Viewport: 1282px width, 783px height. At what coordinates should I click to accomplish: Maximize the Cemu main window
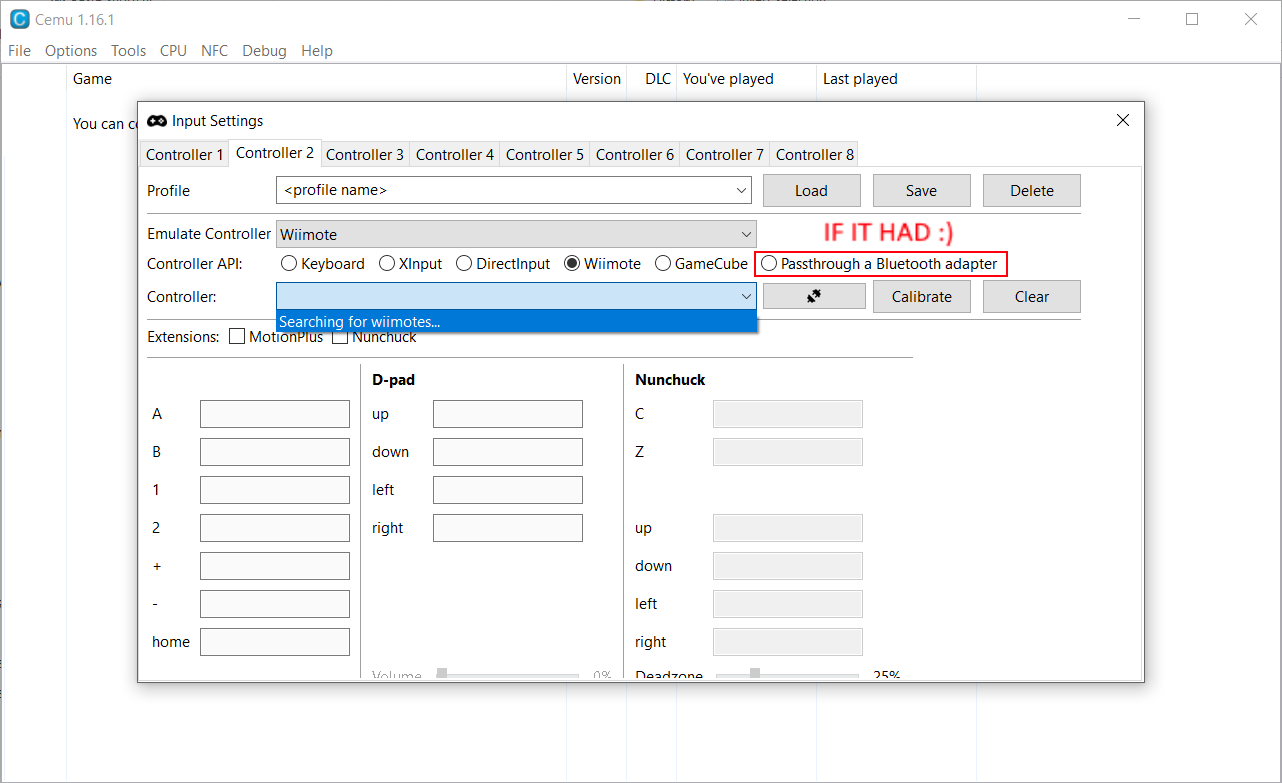pos(1192,19)
